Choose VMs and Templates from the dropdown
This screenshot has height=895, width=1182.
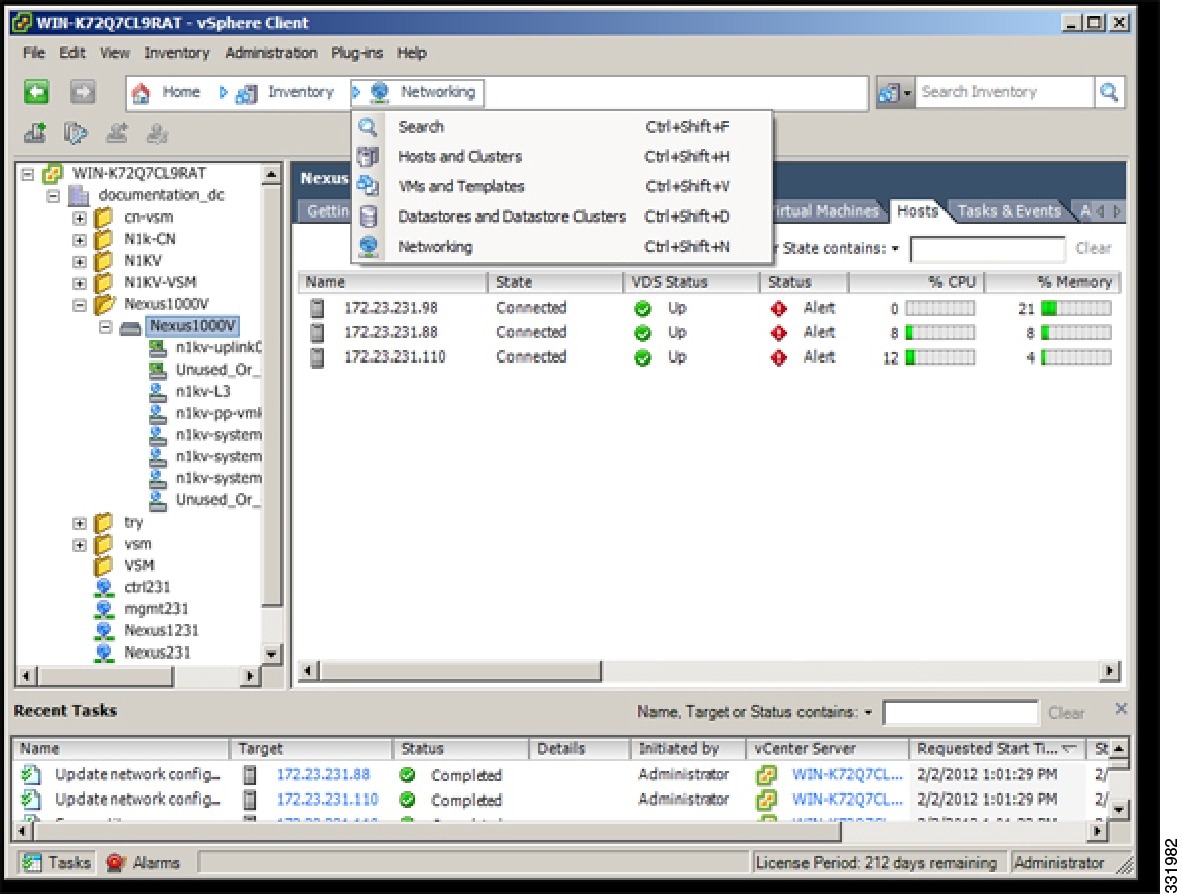coord(562,186)
